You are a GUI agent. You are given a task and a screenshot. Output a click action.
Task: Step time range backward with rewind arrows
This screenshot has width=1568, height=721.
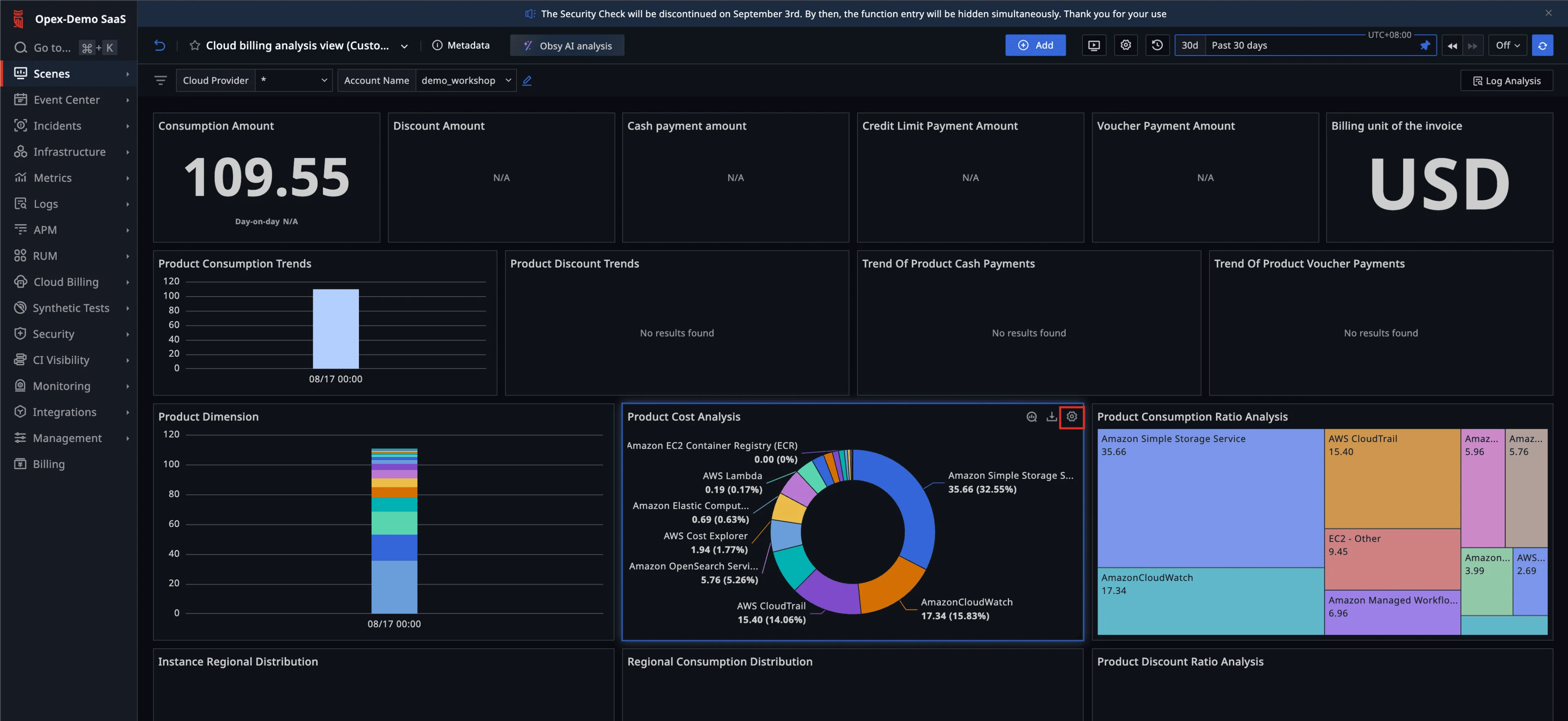(1452, 46)
